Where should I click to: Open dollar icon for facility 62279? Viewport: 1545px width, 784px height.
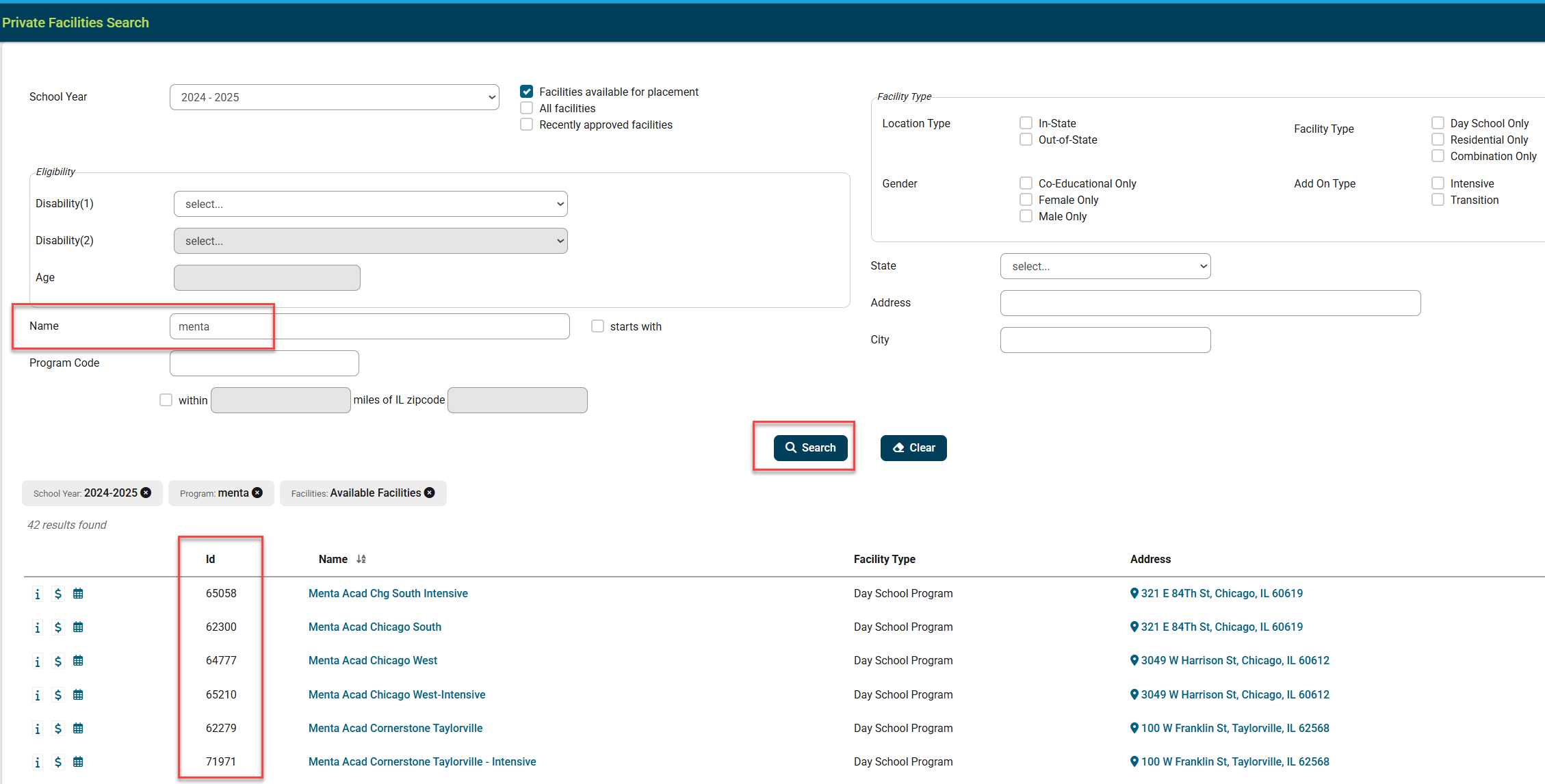[58, 729]
